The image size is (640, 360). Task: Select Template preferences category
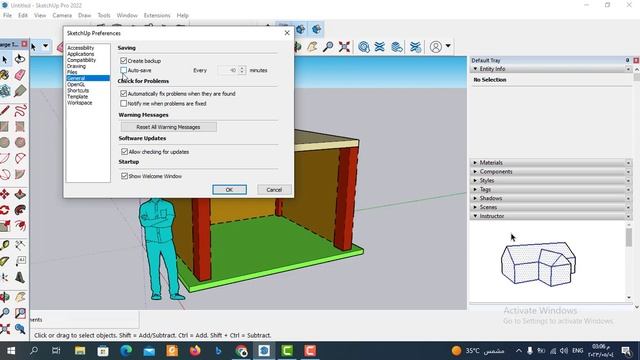tap(77, 96)
